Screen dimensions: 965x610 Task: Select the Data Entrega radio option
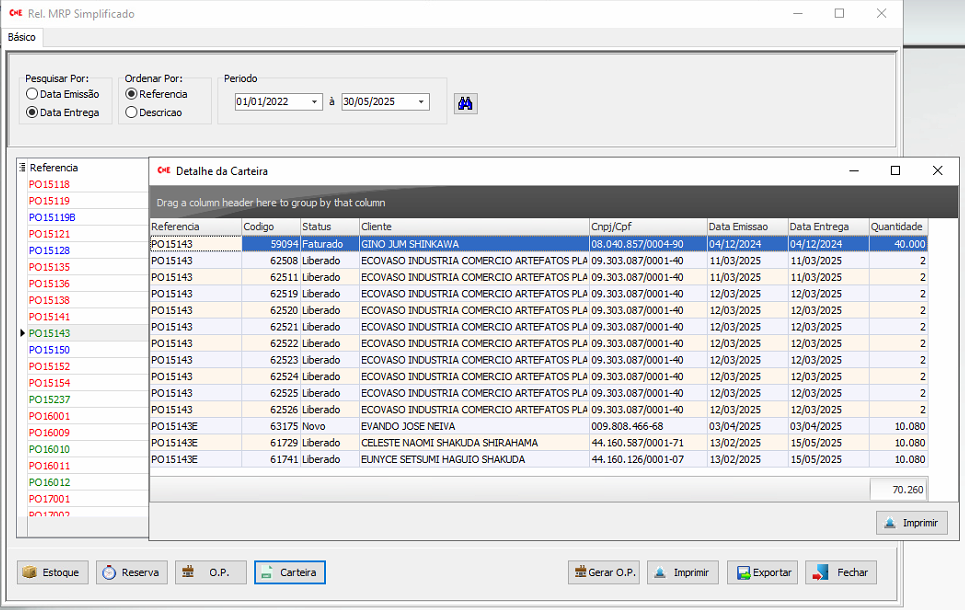33,113
